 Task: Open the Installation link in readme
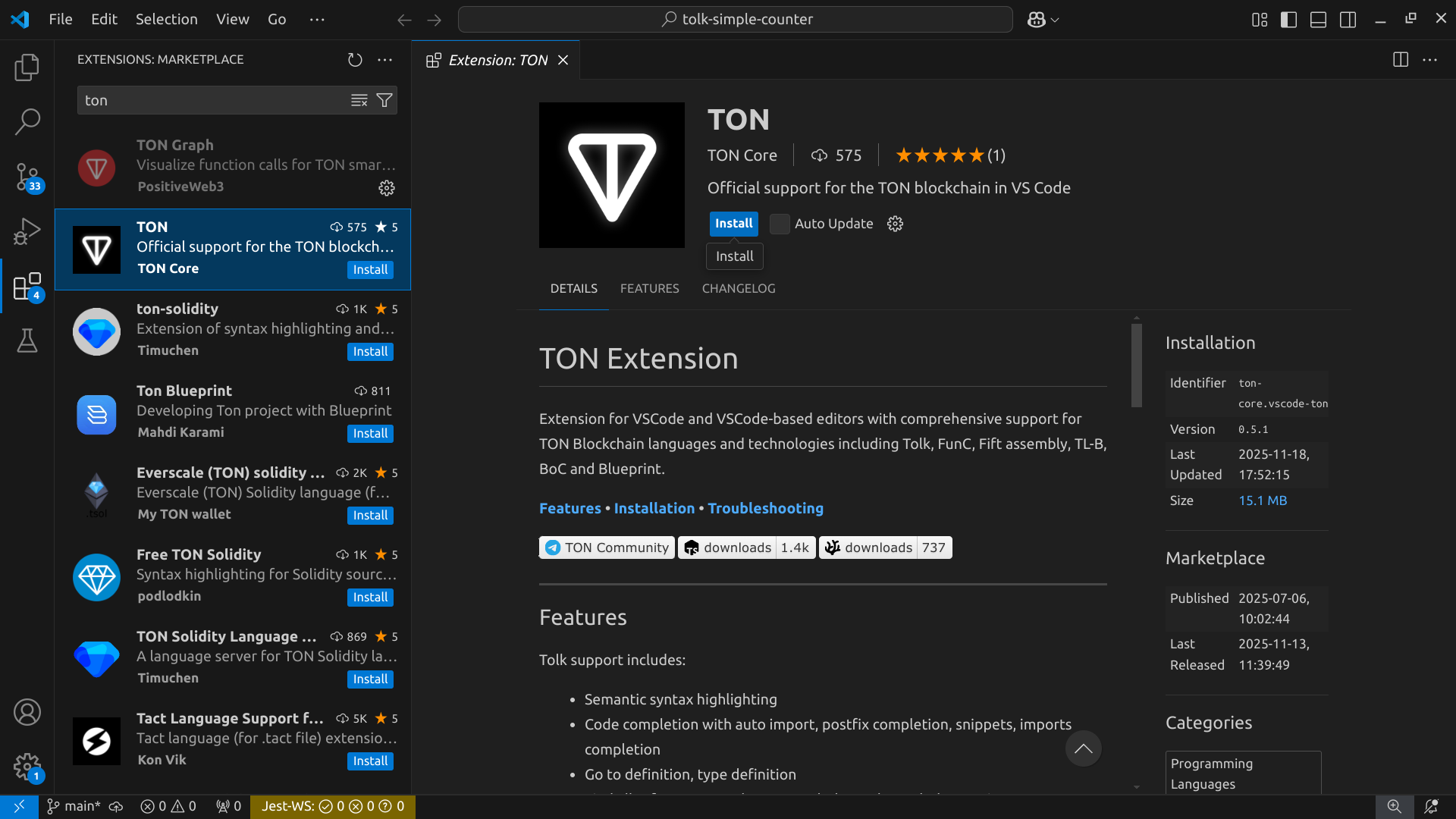coord(654,508)
